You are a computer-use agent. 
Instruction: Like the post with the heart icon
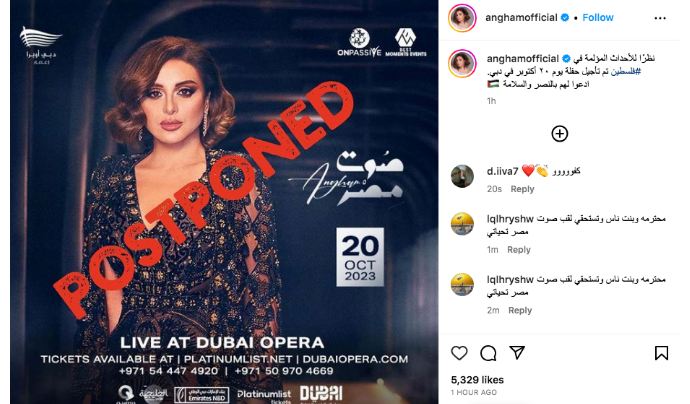coord(459,353)
